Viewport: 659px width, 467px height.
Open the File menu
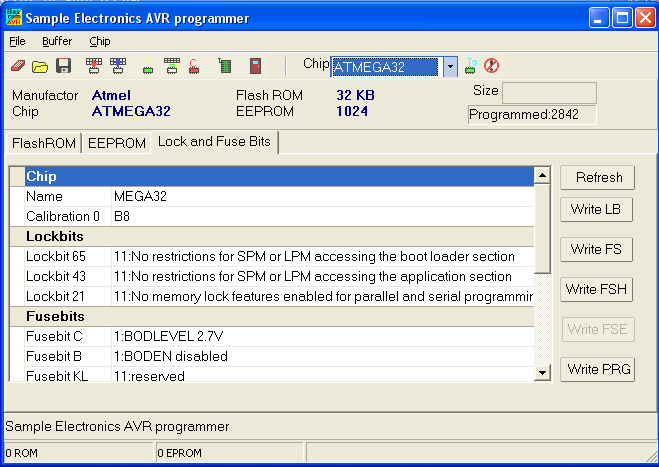click(17, 41)
